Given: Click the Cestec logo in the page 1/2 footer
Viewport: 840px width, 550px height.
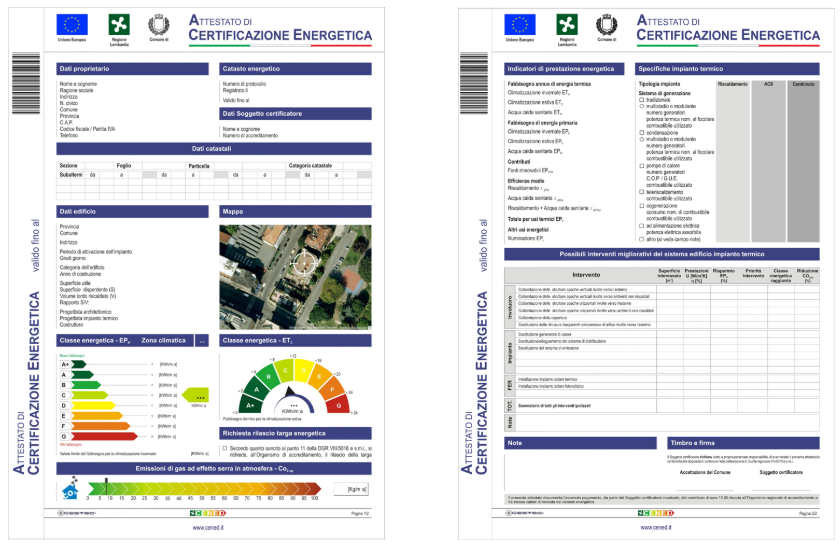Looking at the screenshot, I should click(76, 513).
